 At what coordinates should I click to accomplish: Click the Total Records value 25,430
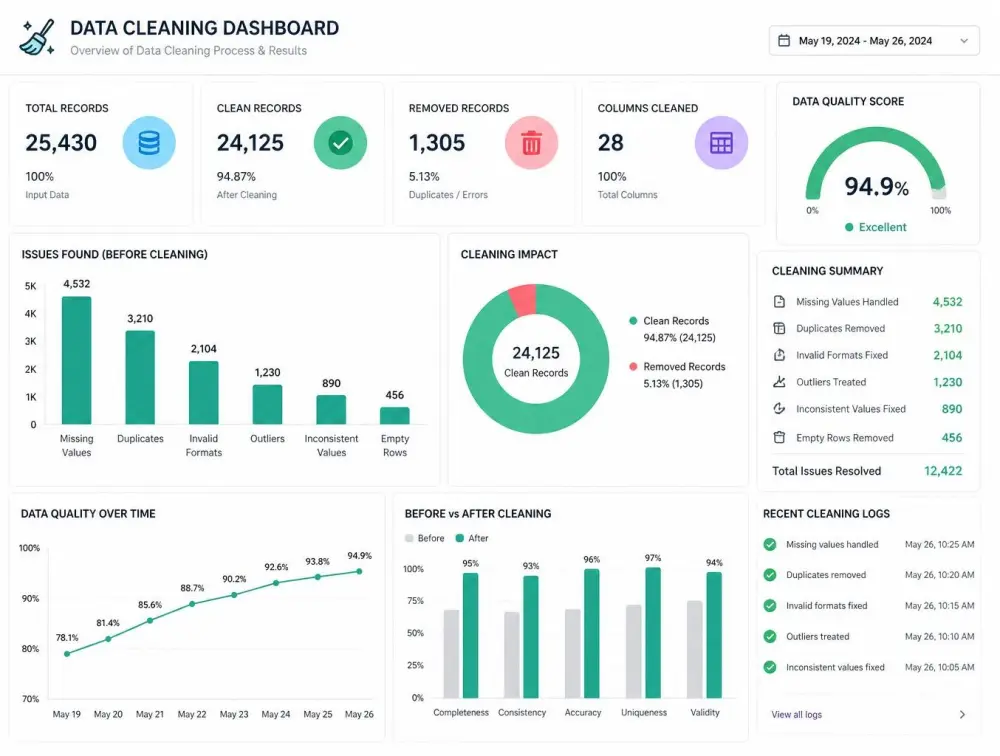pyautogui.click(x=61, y=142)
